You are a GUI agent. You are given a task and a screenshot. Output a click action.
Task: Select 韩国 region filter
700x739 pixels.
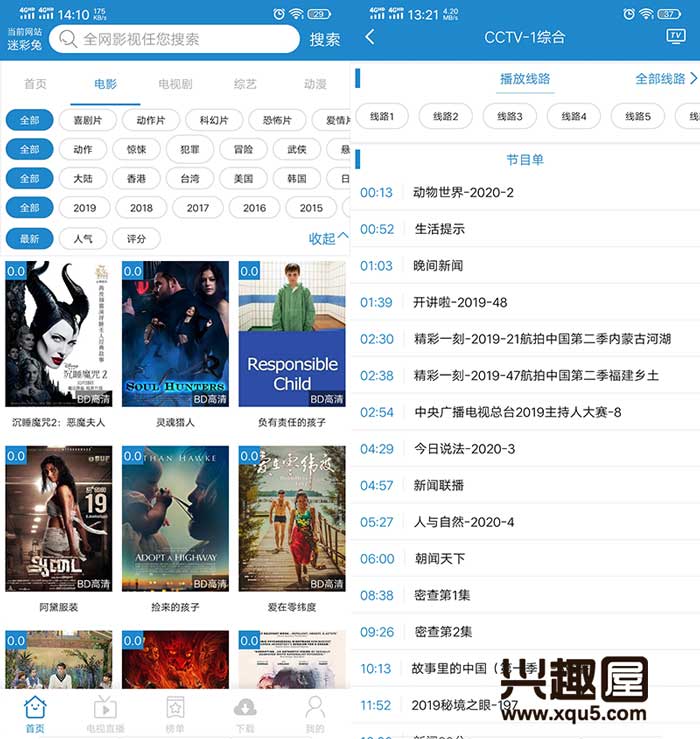297,179
